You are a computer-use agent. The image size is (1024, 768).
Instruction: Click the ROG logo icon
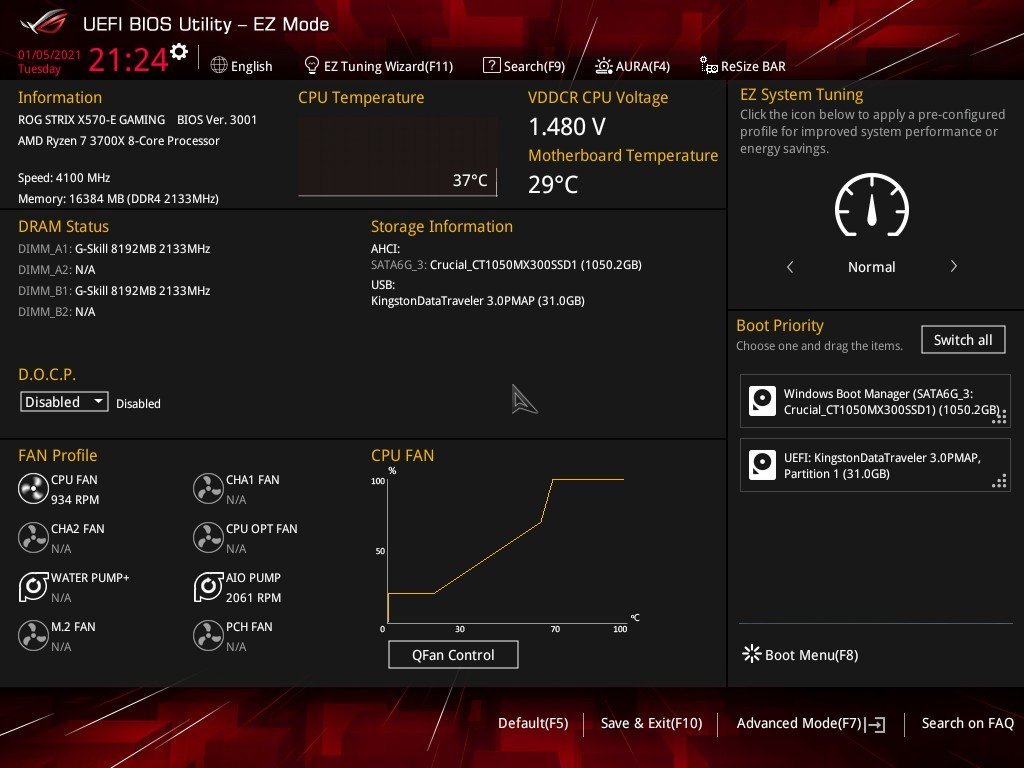[44, 22]
